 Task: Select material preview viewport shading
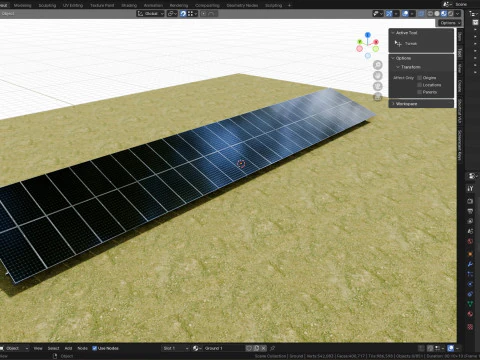tap(444, 14)
